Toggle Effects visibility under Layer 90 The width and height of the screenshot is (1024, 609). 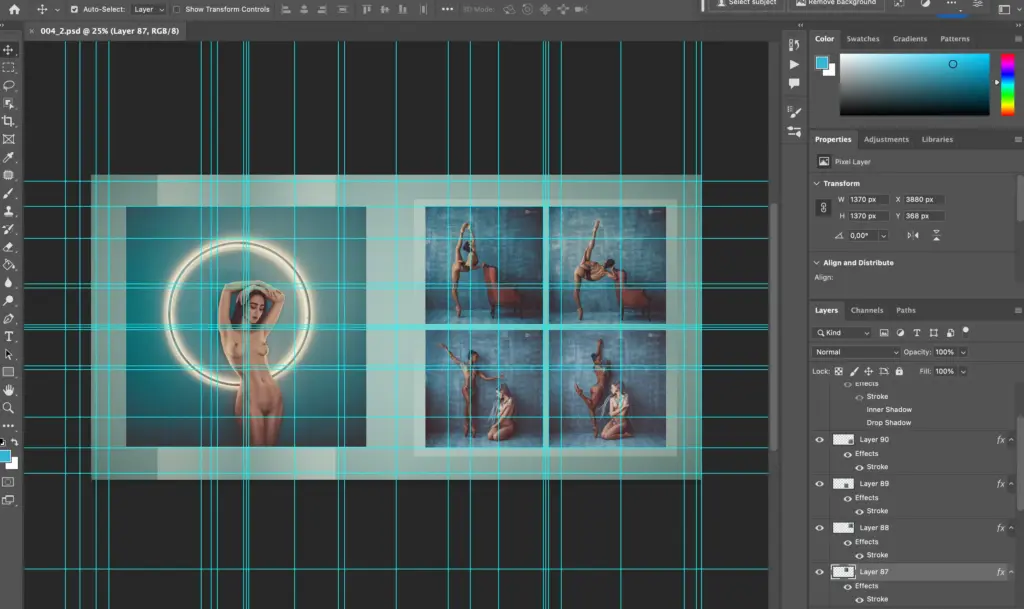pos(848,454)
